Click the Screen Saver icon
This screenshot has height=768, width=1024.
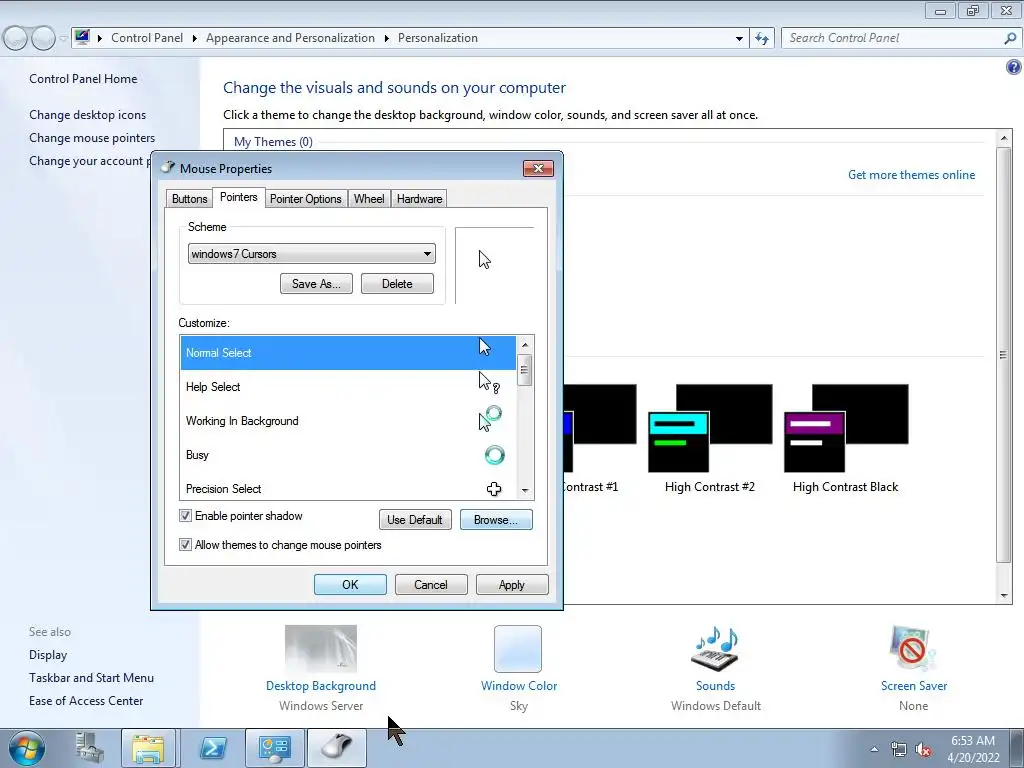[913, 648]
